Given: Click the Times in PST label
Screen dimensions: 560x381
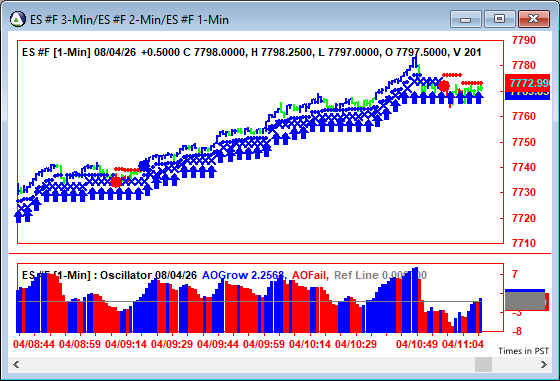Looking at the screenshot, I should pyautogui.click(x=524, y=351).
